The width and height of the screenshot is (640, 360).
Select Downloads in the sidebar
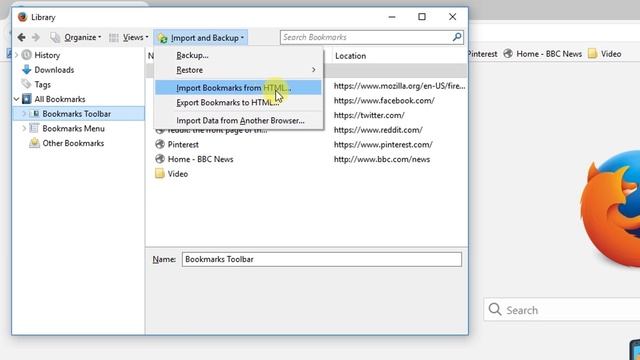(54, 70)
